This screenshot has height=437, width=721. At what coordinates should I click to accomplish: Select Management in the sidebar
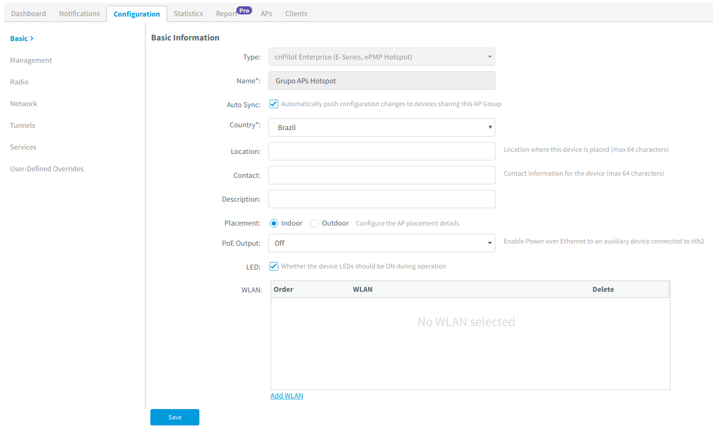point(31,60)
